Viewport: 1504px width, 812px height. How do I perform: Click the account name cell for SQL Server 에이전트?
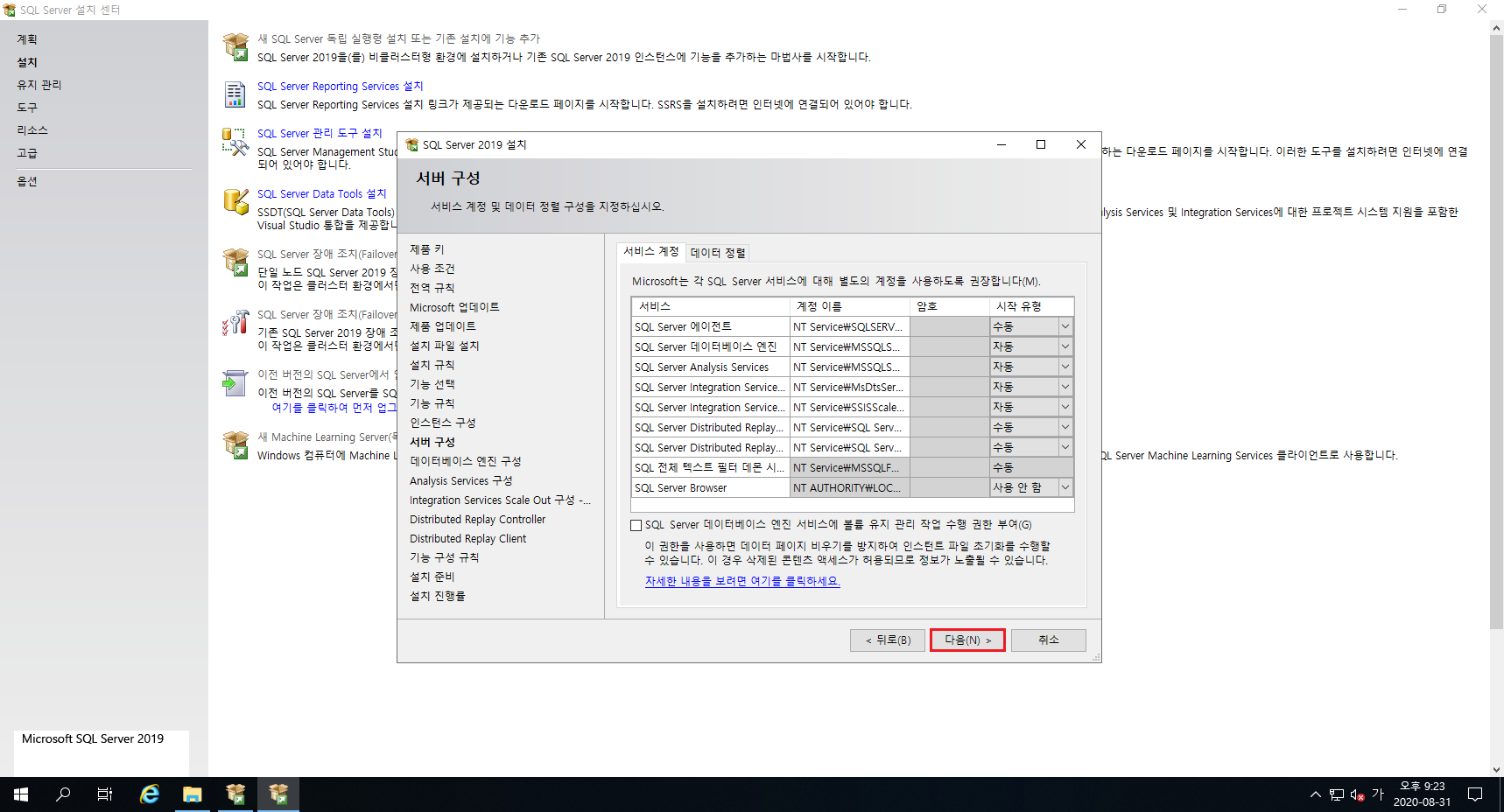pos(849,326)
